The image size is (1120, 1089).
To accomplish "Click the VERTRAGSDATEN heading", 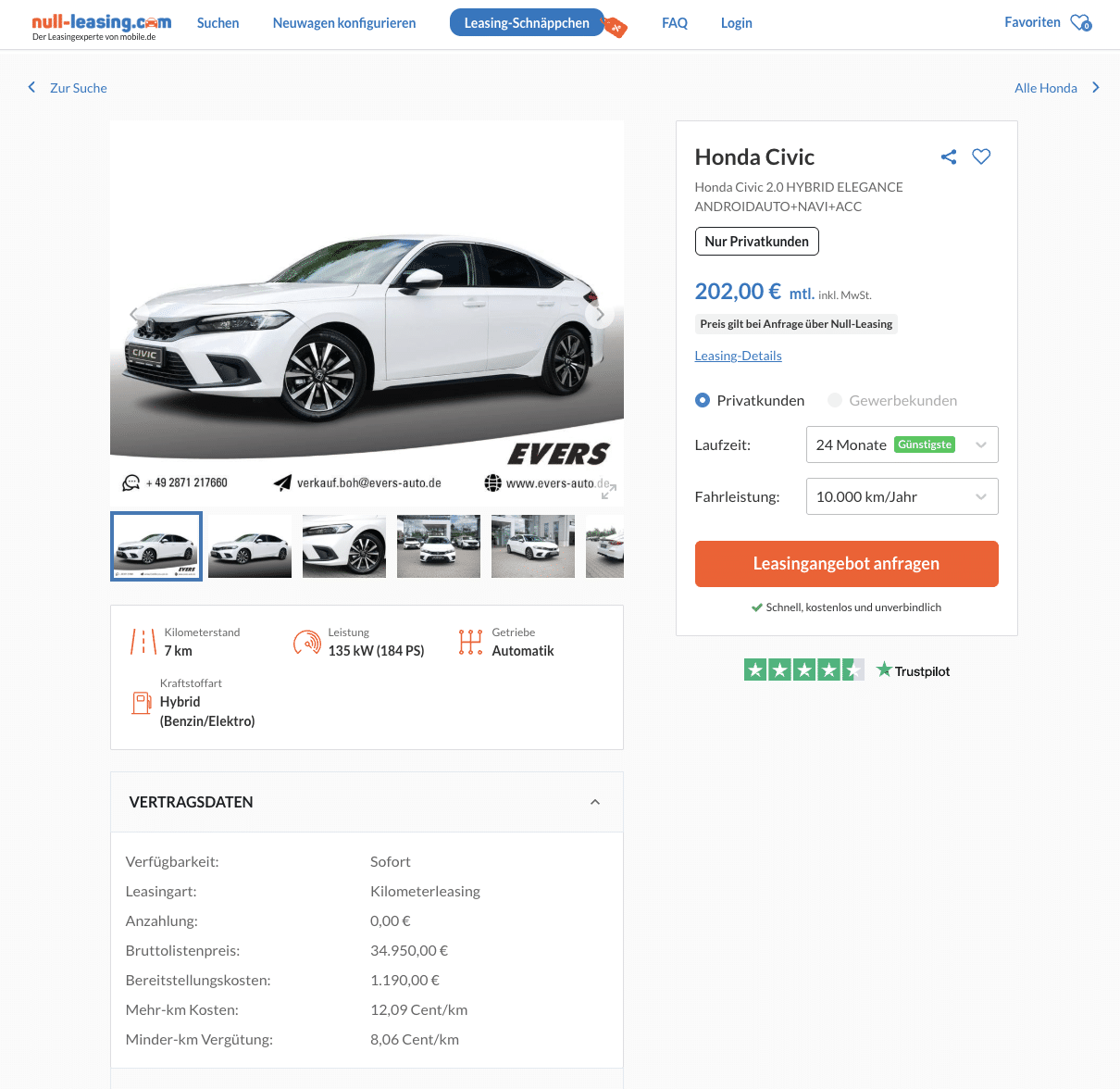I will click(x=192, y=802).
